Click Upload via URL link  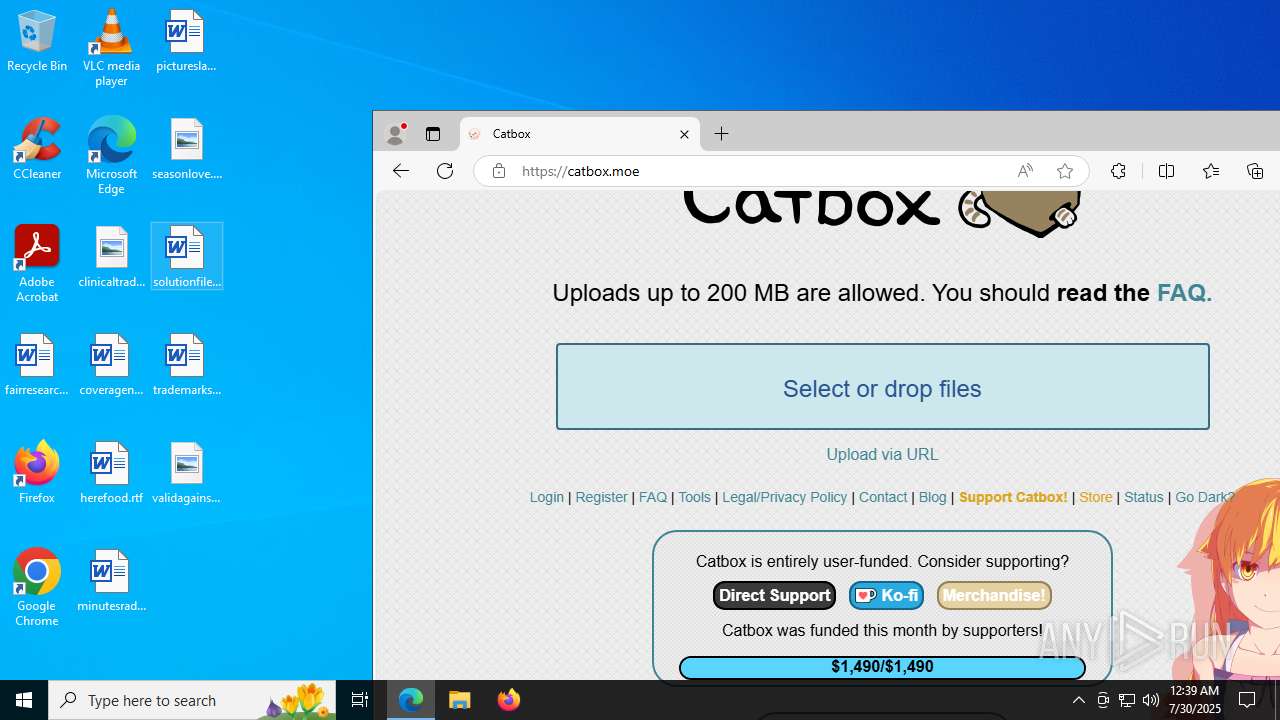click(882, 454)
